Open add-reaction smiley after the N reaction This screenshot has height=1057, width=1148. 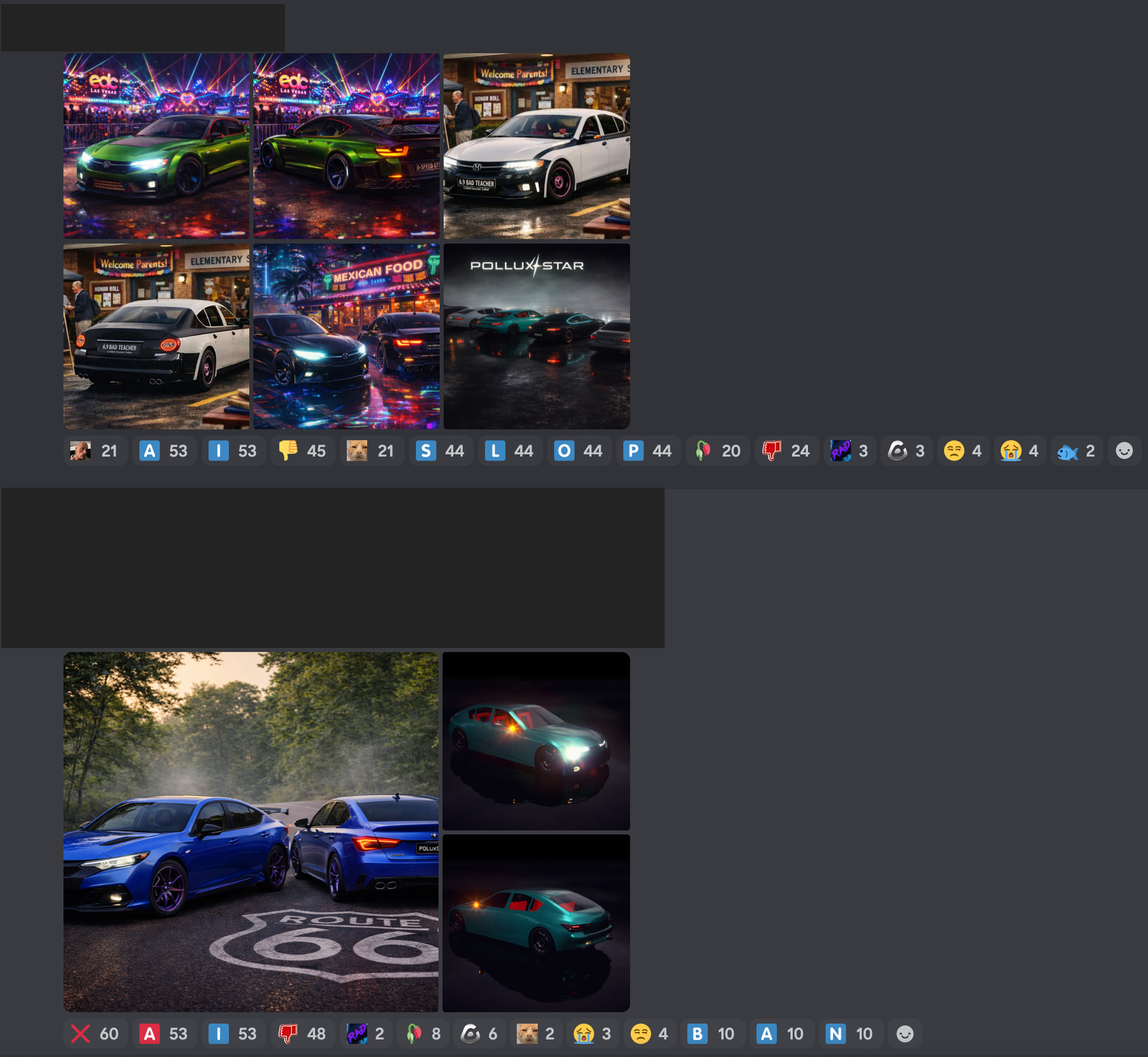pos(905,1034)
